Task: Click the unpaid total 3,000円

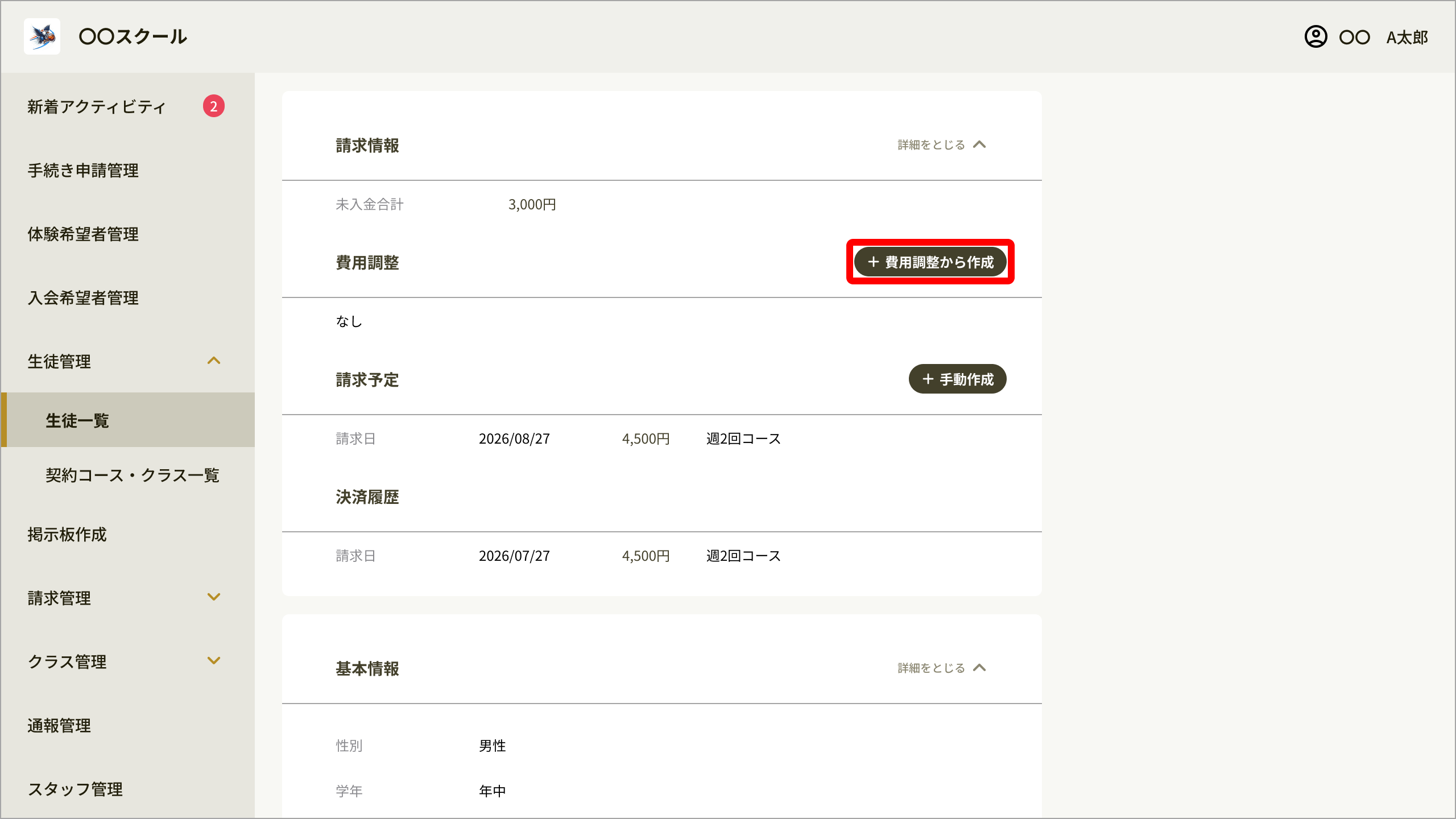Action: pyautogui.click(x=532, y=204)
